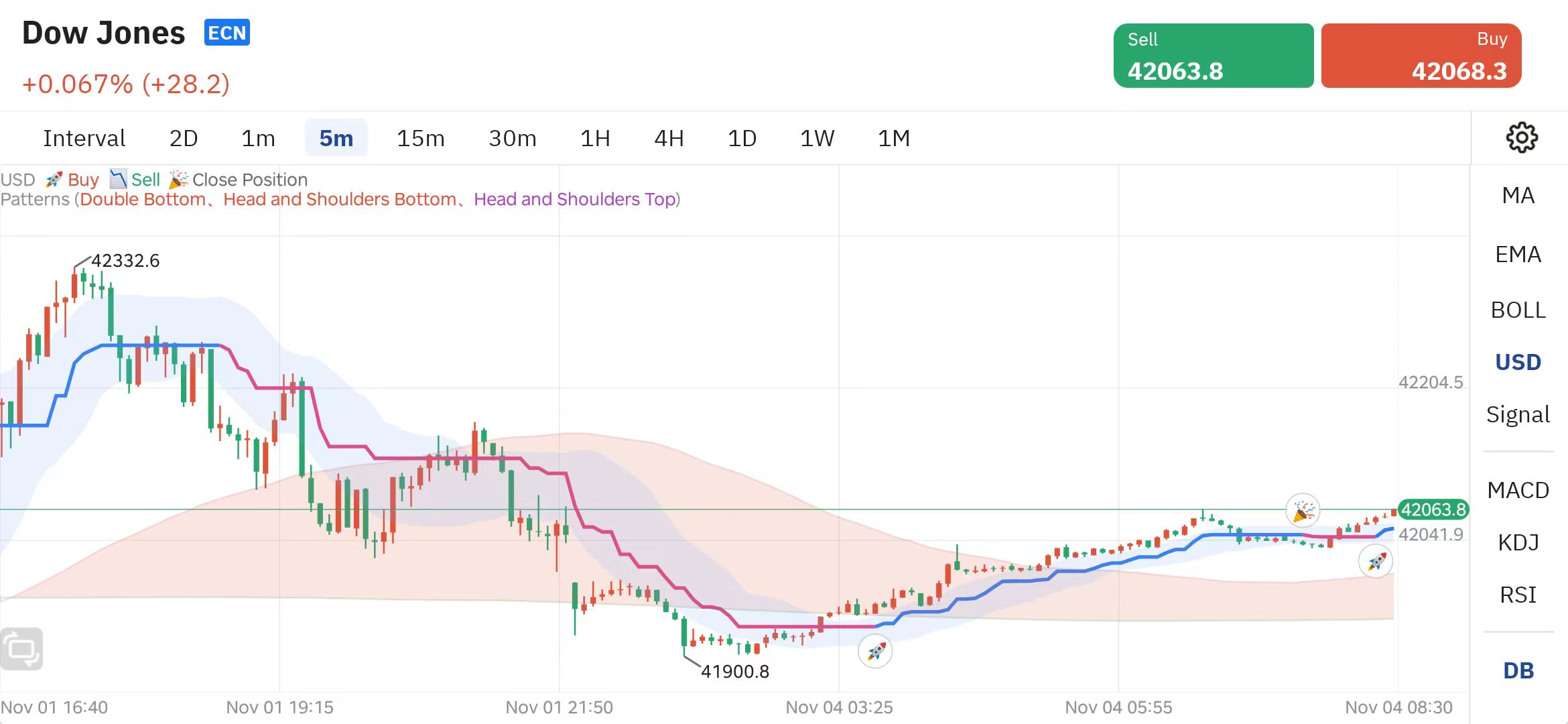Click the rocket Buy icon in the legend
Screen dimensions: 1568x724
click(54, 179)
